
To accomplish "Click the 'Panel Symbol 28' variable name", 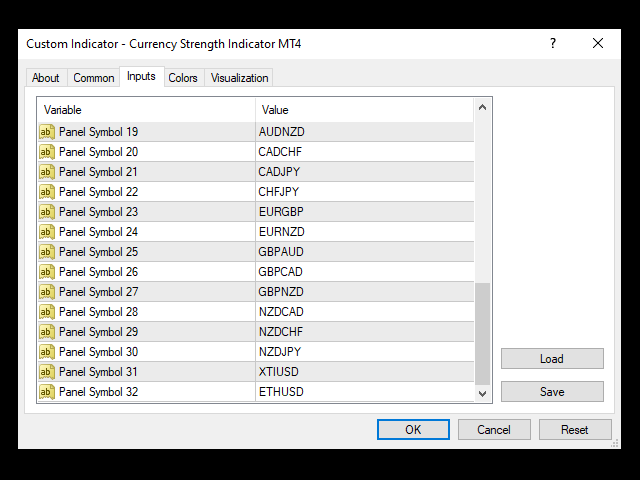I will point(98,312).
